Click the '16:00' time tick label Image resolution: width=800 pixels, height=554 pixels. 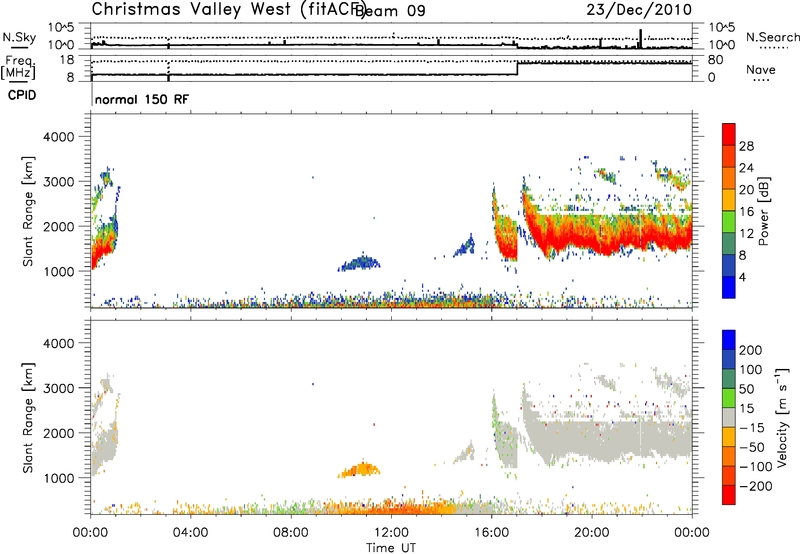491,533
